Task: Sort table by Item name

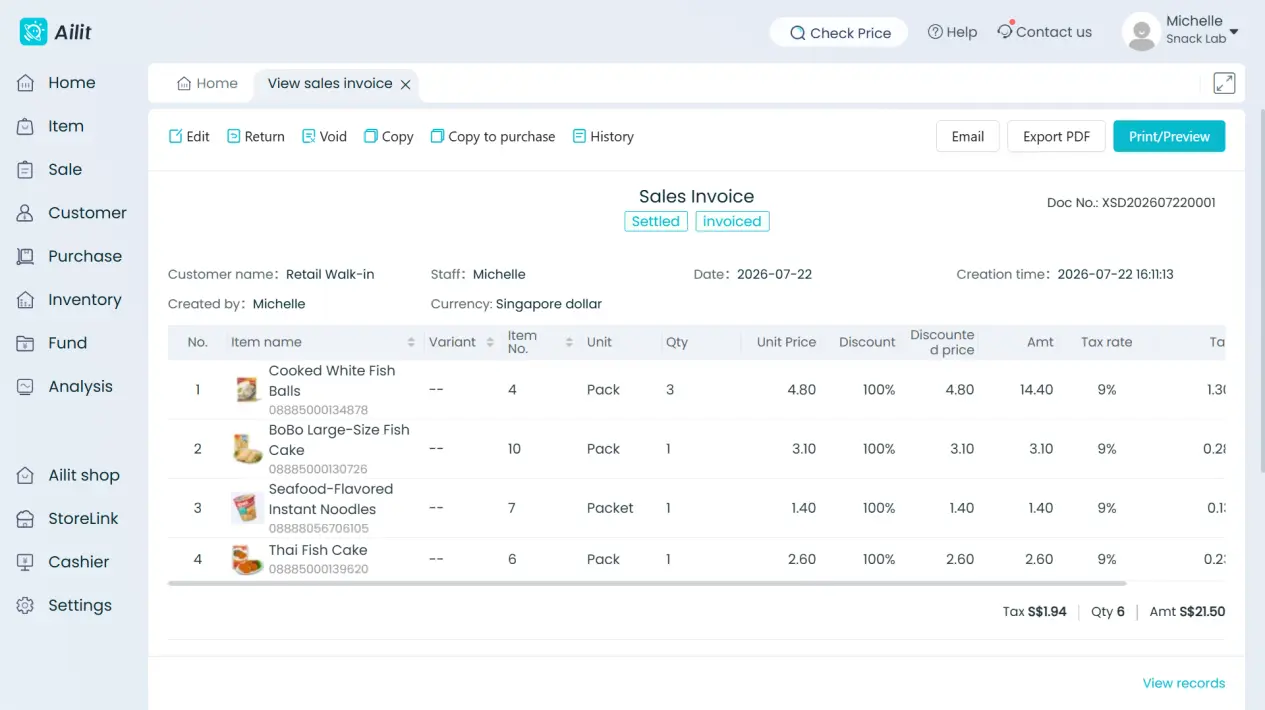Action: coord(411,342)
